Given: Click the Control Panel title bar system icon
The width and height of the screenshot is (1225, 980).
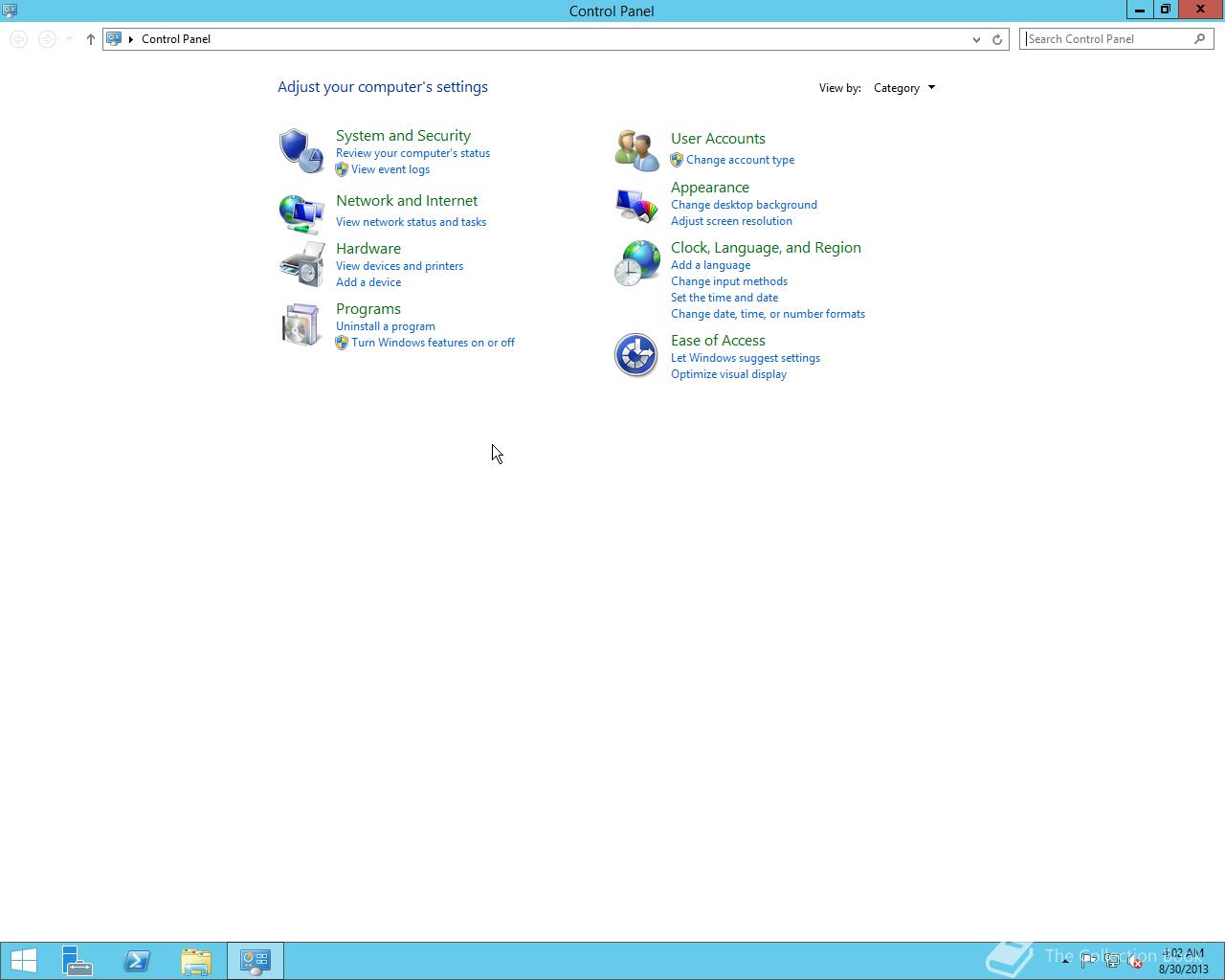Looking at the screenshot, I should (10, 11).
